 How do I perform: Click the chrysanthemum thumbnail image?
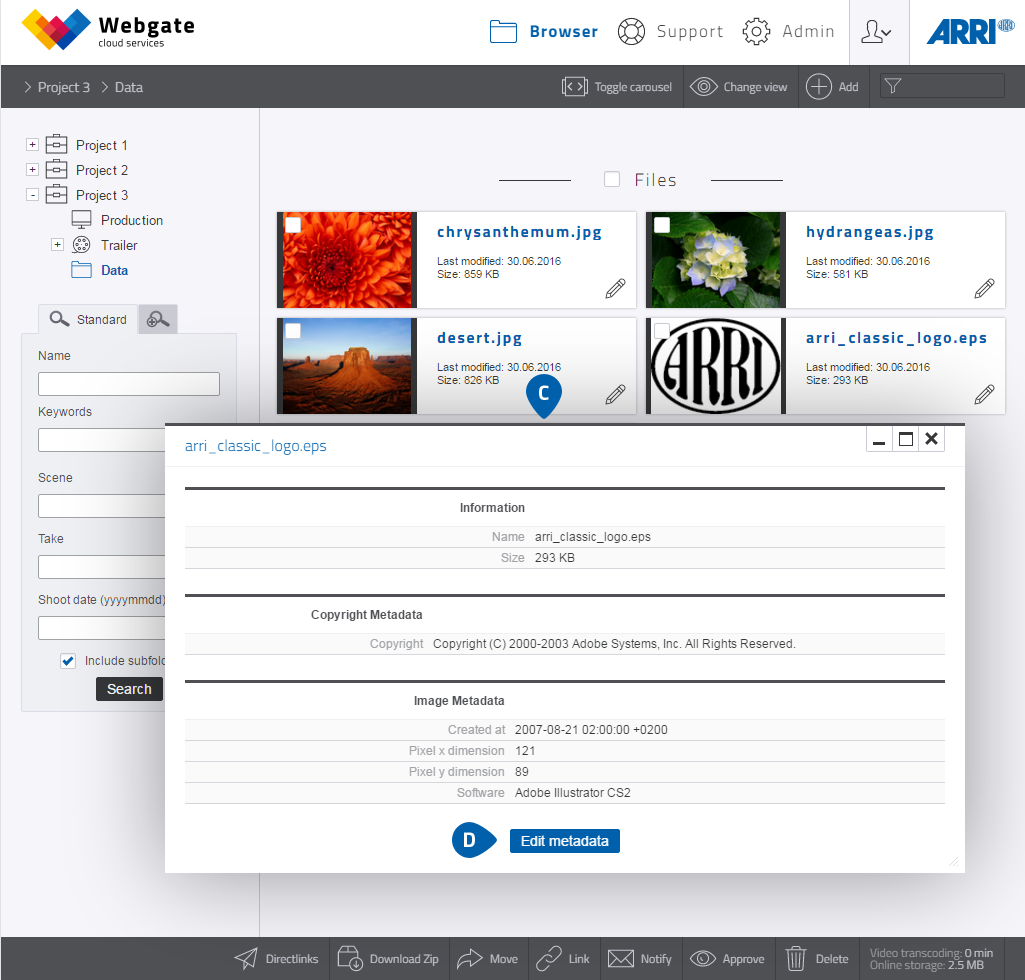click(x=347, y=260)
